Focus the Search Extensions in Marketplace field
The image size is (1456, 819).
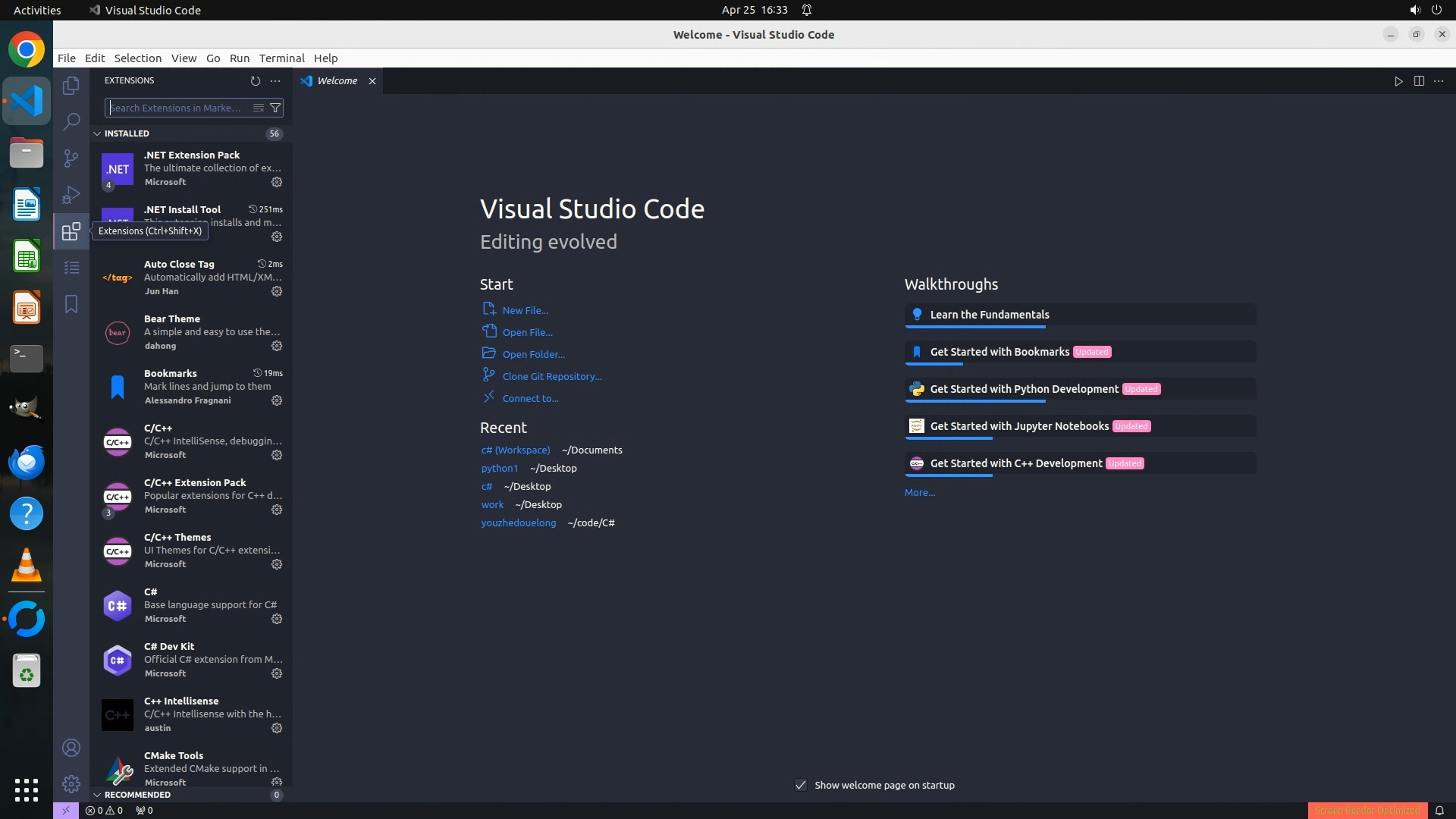pos(178,108)
